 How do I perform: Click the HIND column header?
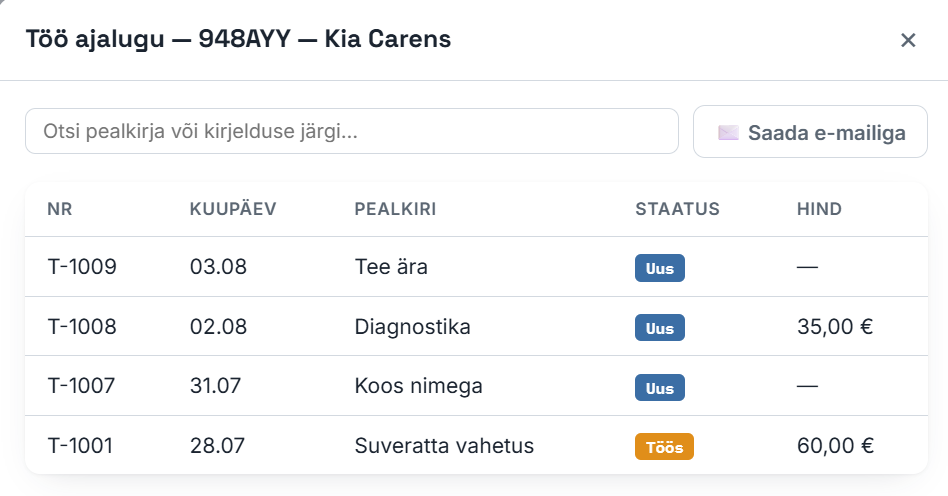click(819, 209)
